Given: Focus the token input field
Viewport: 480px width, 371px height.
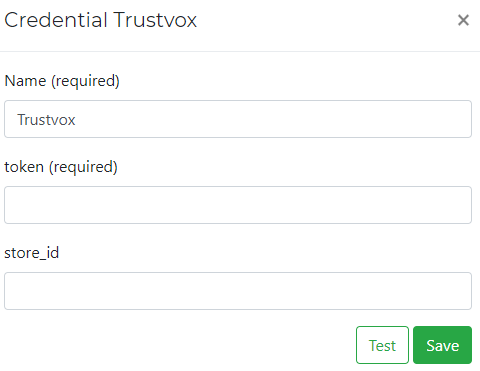Looking at the screenshot, I should click(x=238, y=205).
